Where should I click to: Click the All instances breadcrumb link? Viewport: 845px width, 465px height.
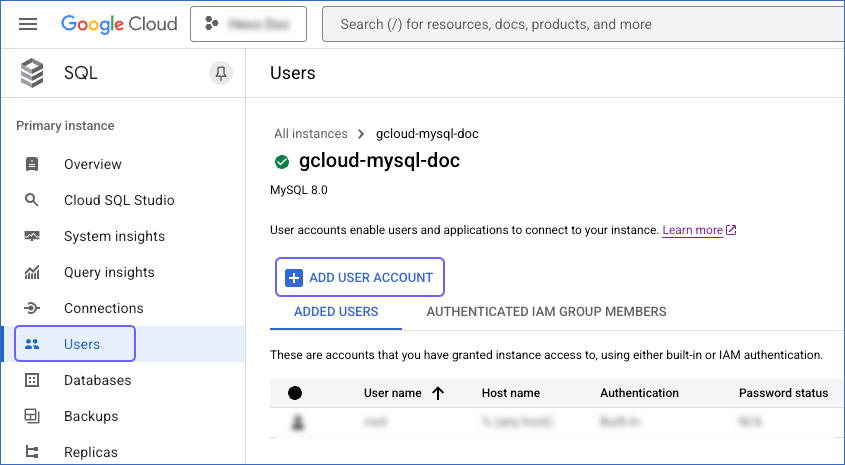(x=310, y=134)
